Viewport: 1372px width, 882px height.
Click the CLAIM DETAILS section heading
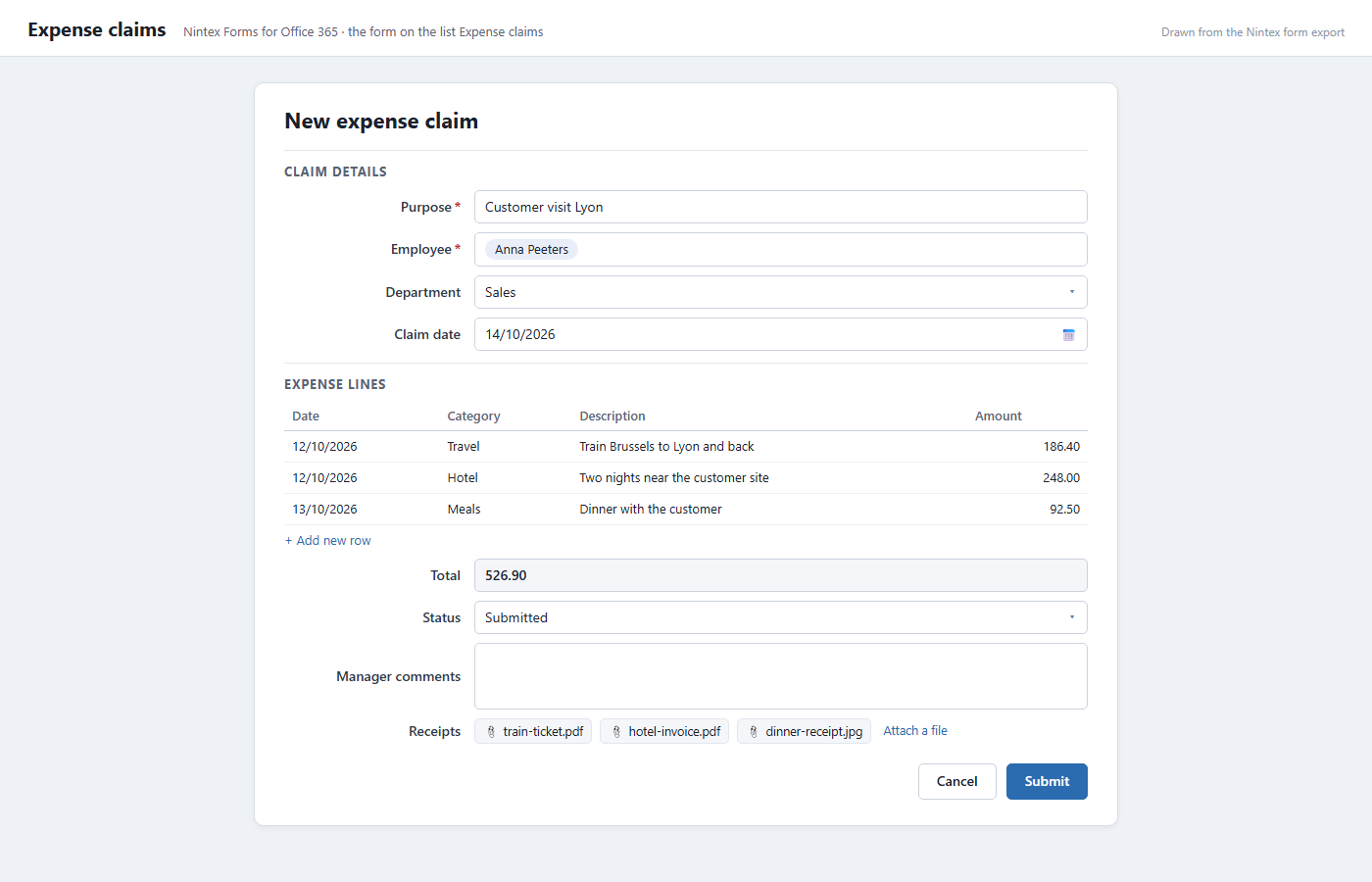(x=335, y=171)
